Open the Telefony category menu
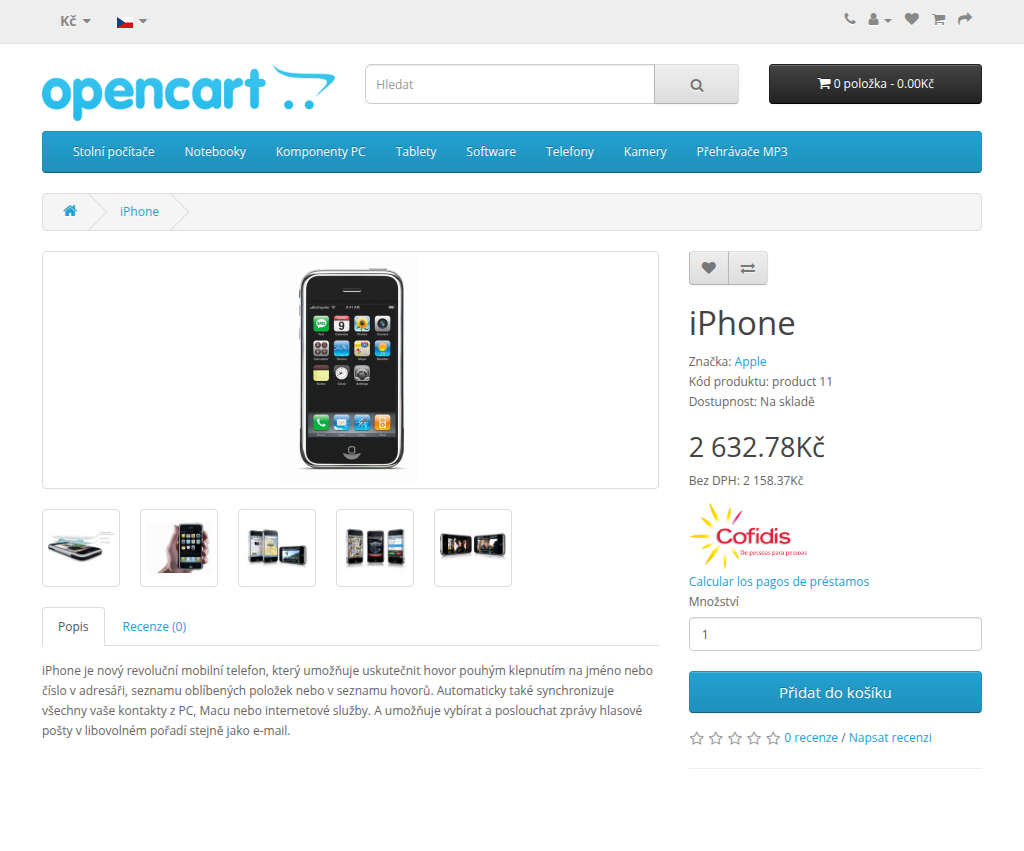This screenshot has height=851, width=1024. click(x=569, y=152)
